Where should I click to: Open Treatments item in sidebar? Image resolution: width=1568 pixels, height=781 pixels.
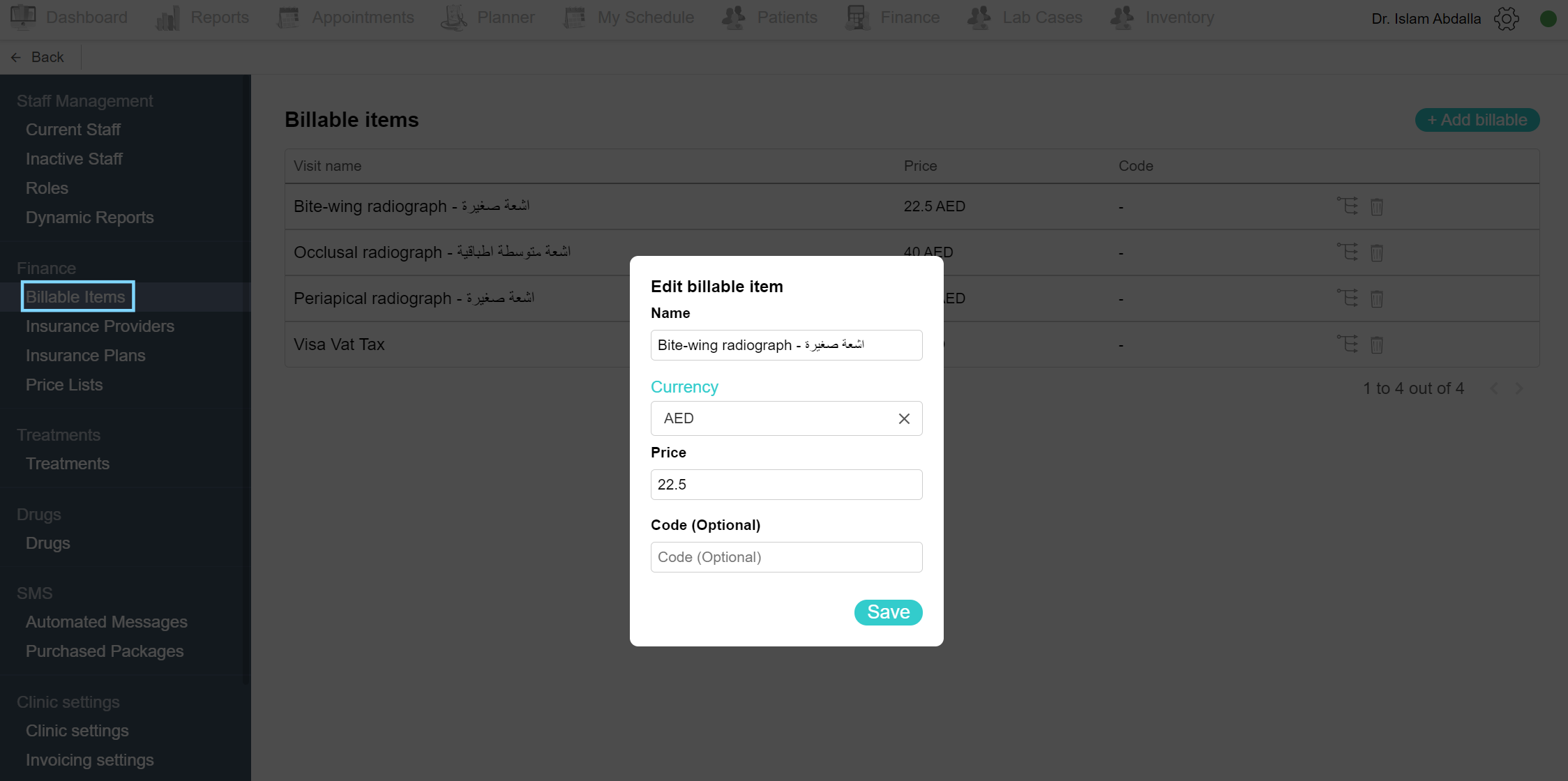(x=68, y=464)
